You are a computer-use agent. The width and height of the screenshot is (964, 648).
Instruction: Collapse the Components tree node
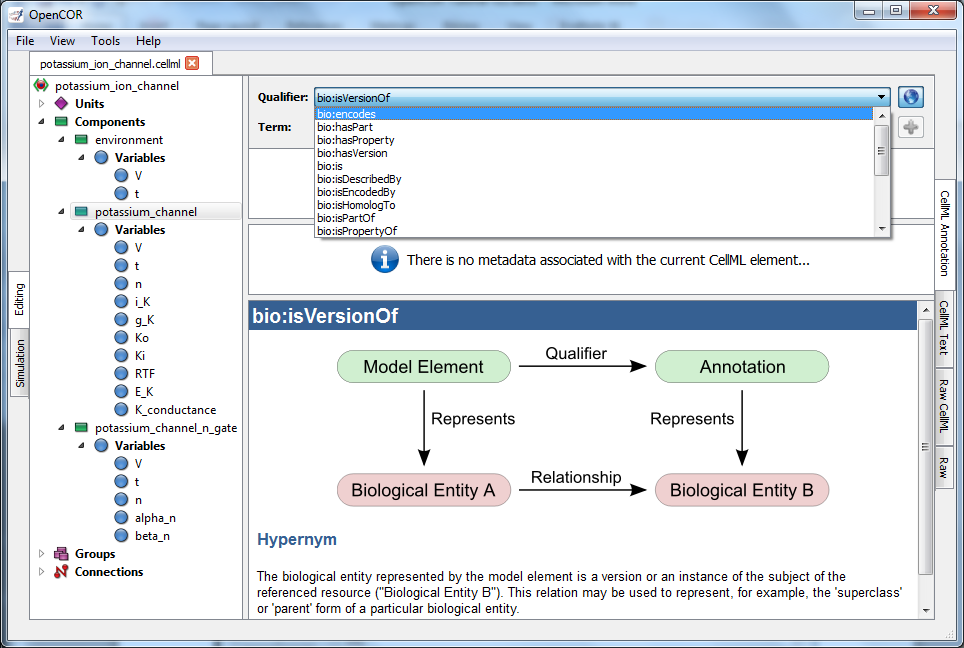click(42, 122)
